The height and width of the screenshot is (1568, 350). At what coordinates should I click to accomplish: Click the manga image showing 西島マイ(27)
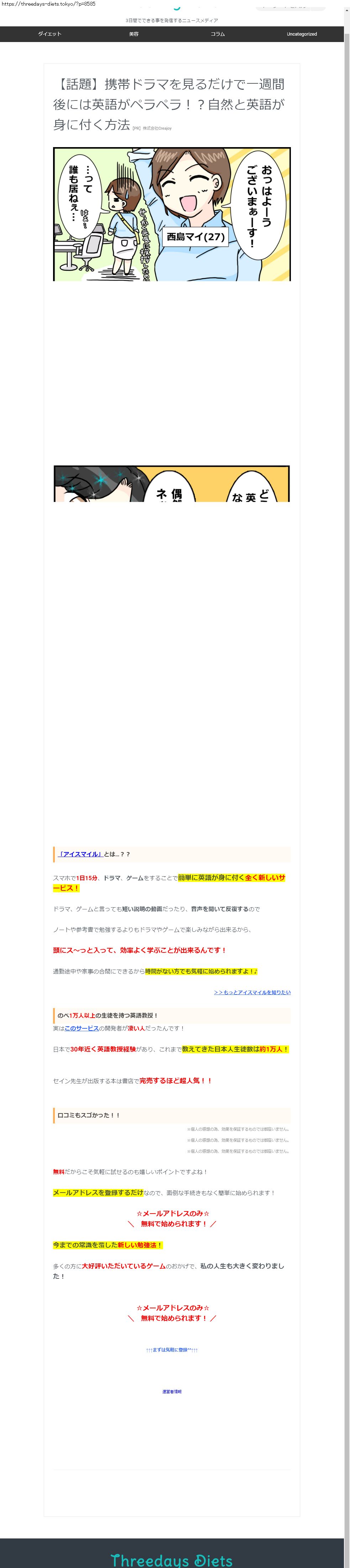pyautogui.click(x=172, y=214)
